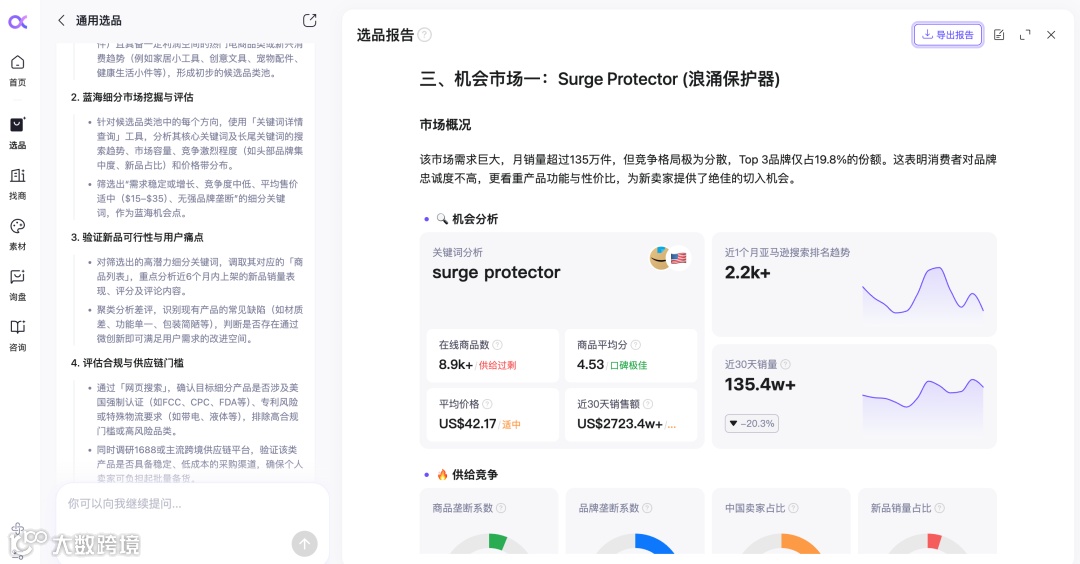
Task: Click help icon next to 平均价格
Action: click(x=487, y=404)
